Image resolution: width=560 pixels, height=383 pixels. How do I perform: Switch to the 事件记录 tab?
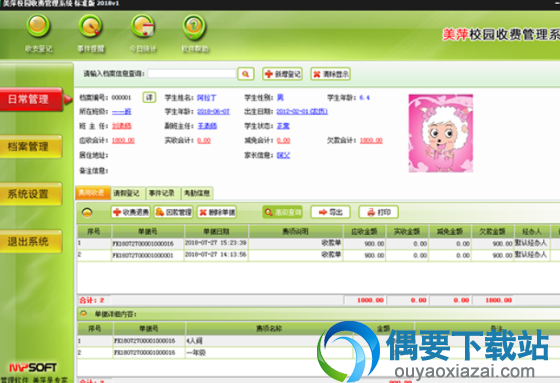tap(162, 193)
